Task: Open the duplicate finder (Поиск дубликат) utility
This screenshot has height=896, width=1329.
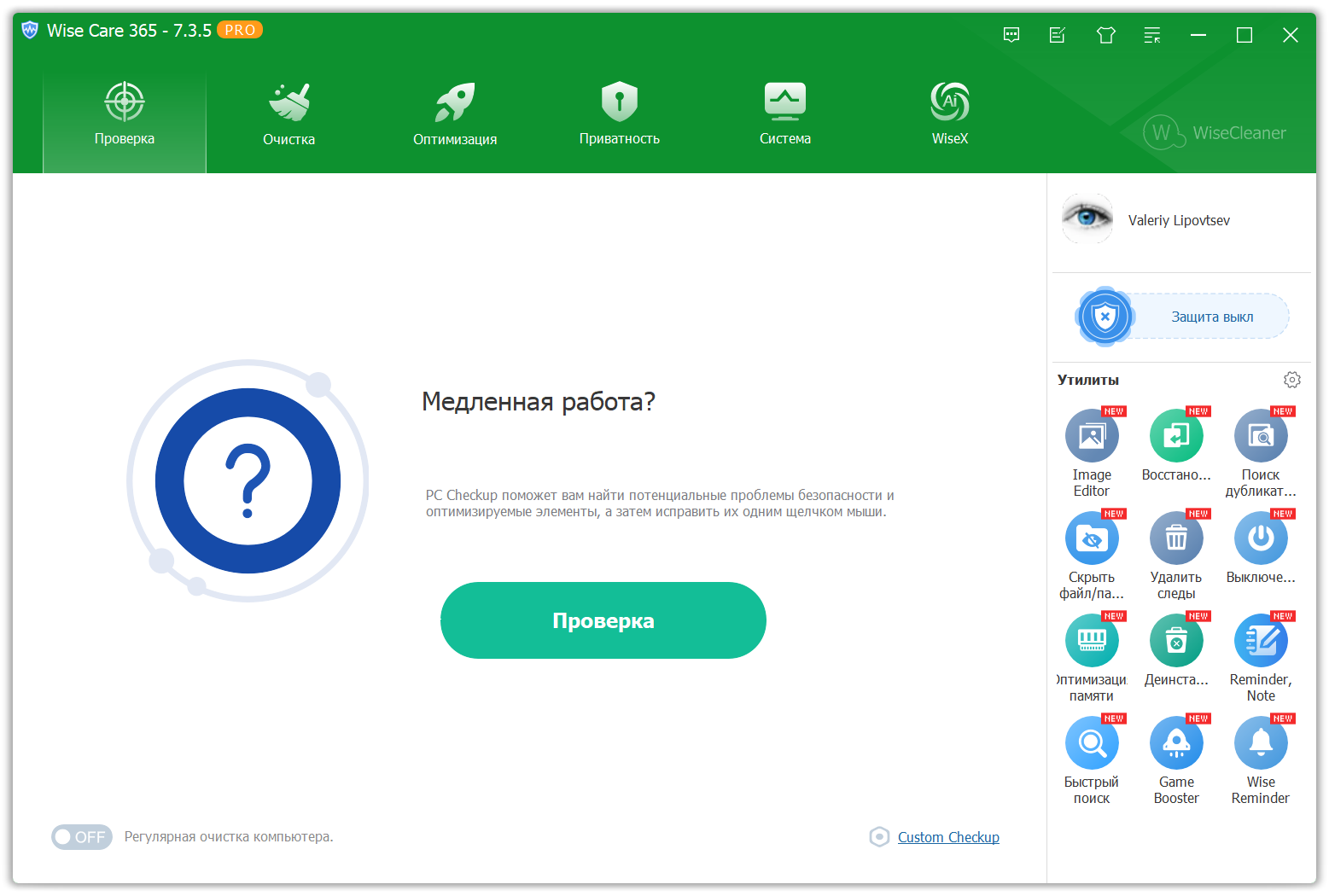Action: 1260,436
